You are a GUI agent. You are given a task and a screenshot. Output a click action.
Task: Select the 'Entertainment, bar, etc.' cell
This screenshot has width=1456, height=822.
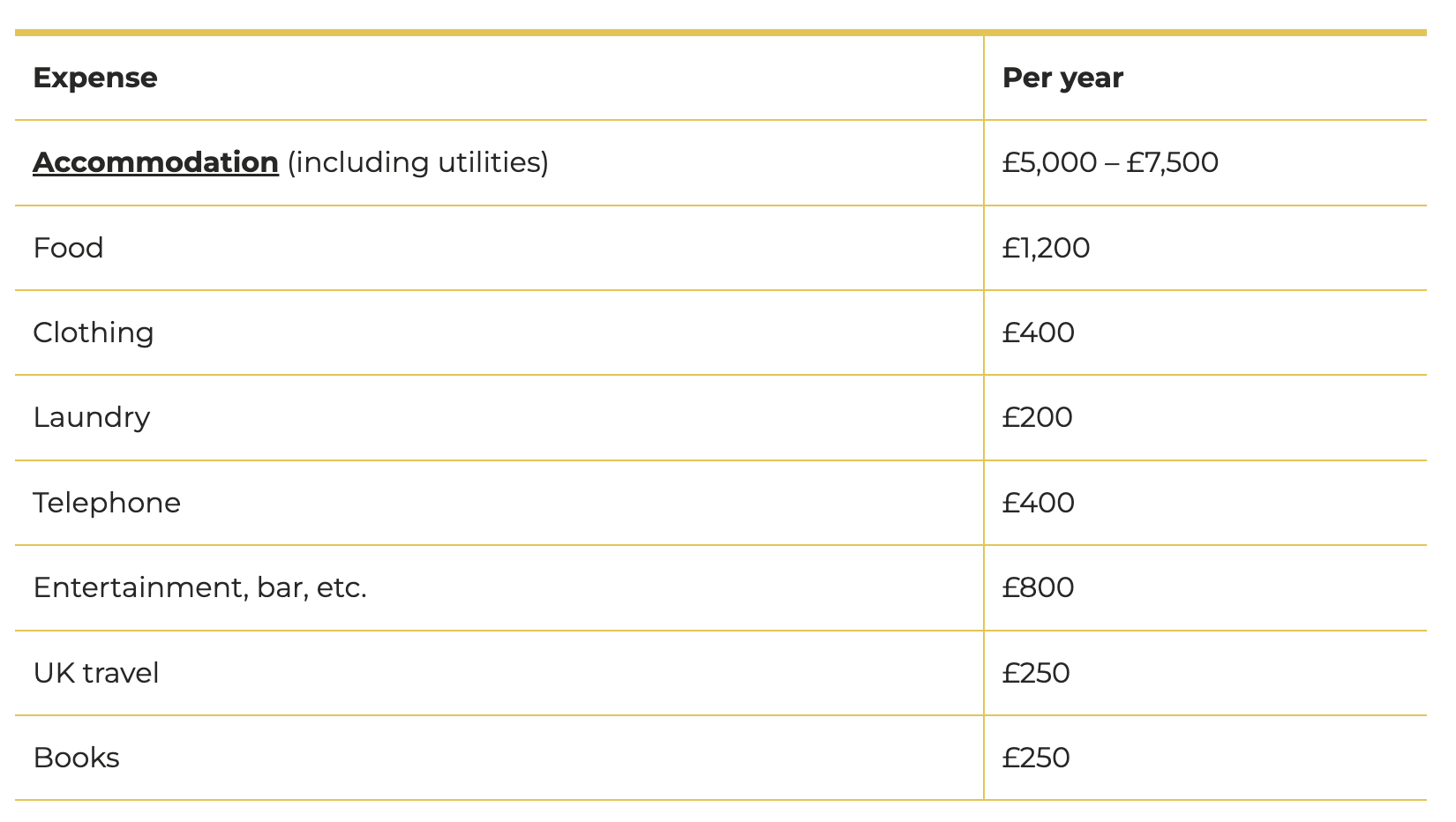(199, 587)
